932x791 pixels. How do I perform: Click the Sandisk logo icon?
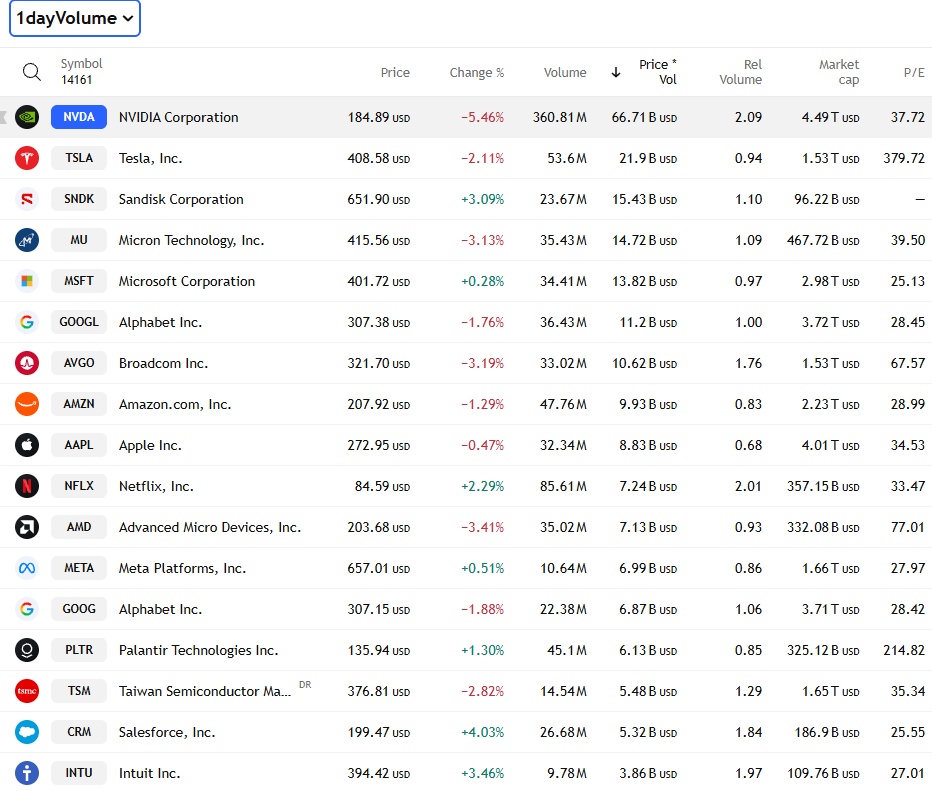click(27, 199)
